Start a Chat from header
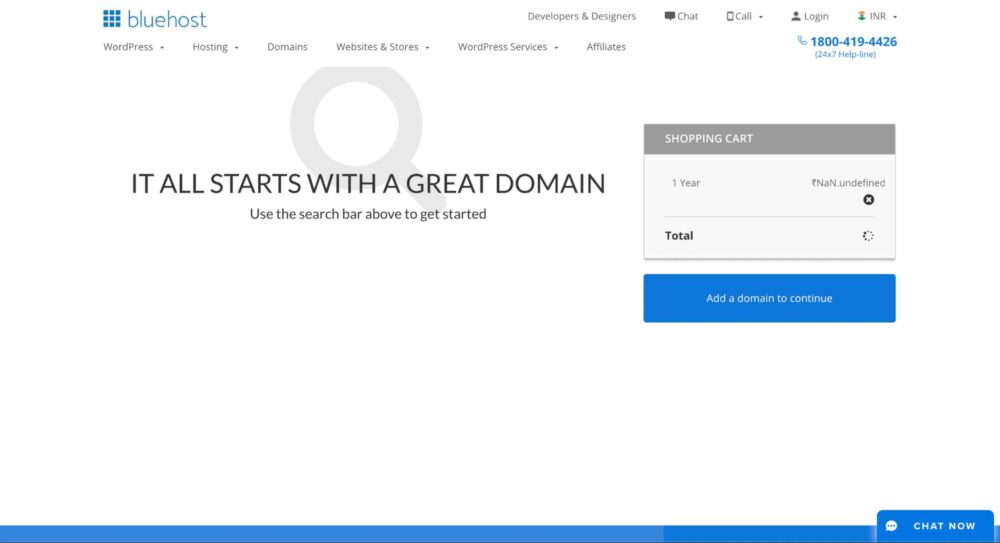The image size is (1000, 543). click(x=681, y=16)
